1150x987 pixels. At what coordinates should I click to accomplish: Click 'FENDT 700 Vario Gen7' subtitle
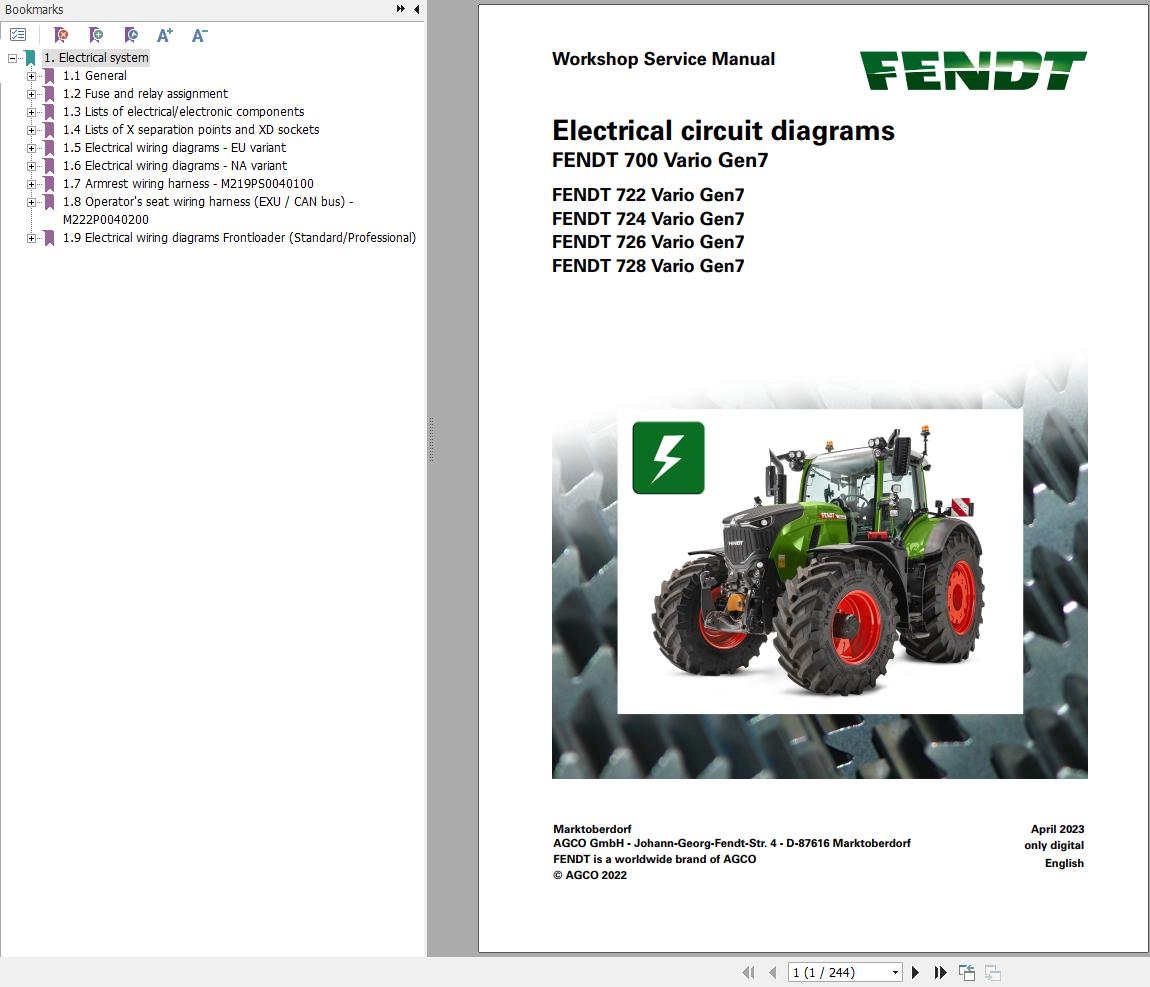pos(659,160)
